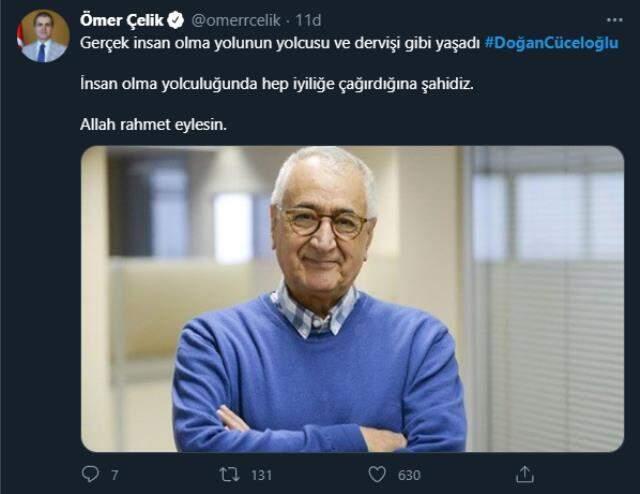Screen dimensions: 640x494
Task: Share the tweet via the upload icon
Action: pos(524,474)
